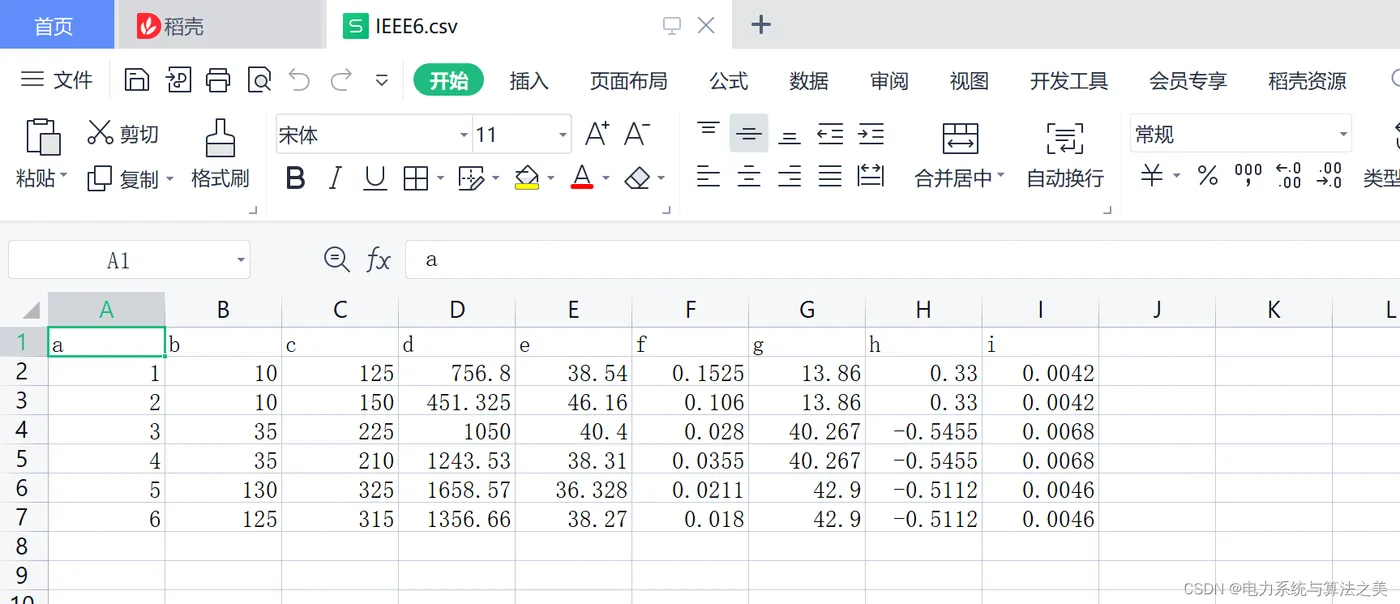1400x604 pixels.
Task: Center text horizontally
Action: pyautogui.click(x=749, y=178)
